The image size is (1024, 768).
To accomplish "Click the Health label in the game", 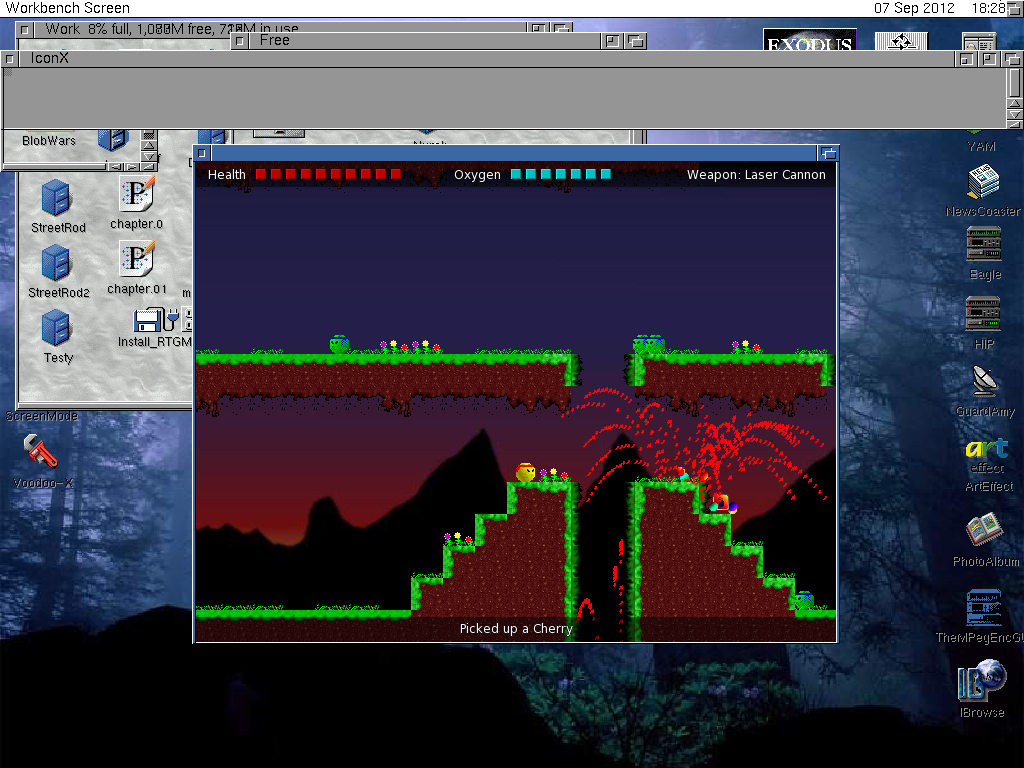I will coord(227,174).
